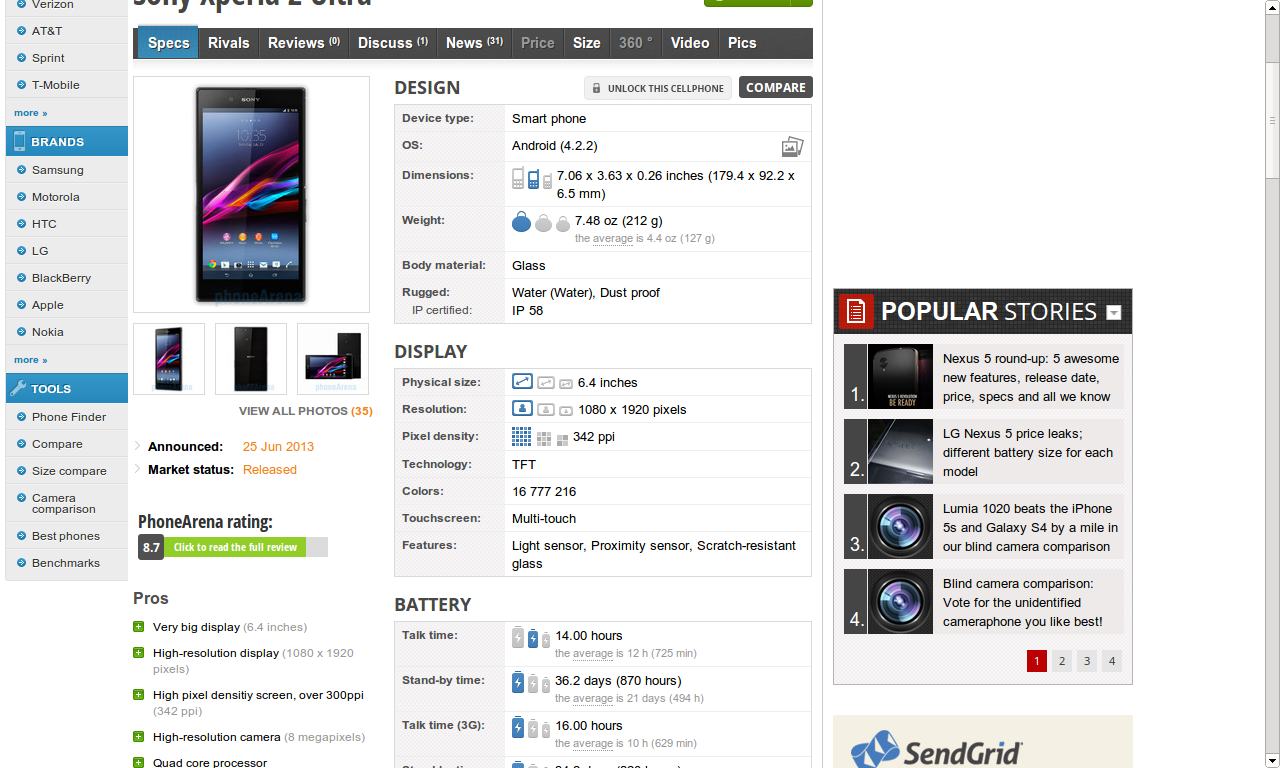The width and height of the screenshot is (1280, 768).
Task: Go to Popular Stories page 3
Action: pyautogui.click(x=1087, y=661)
